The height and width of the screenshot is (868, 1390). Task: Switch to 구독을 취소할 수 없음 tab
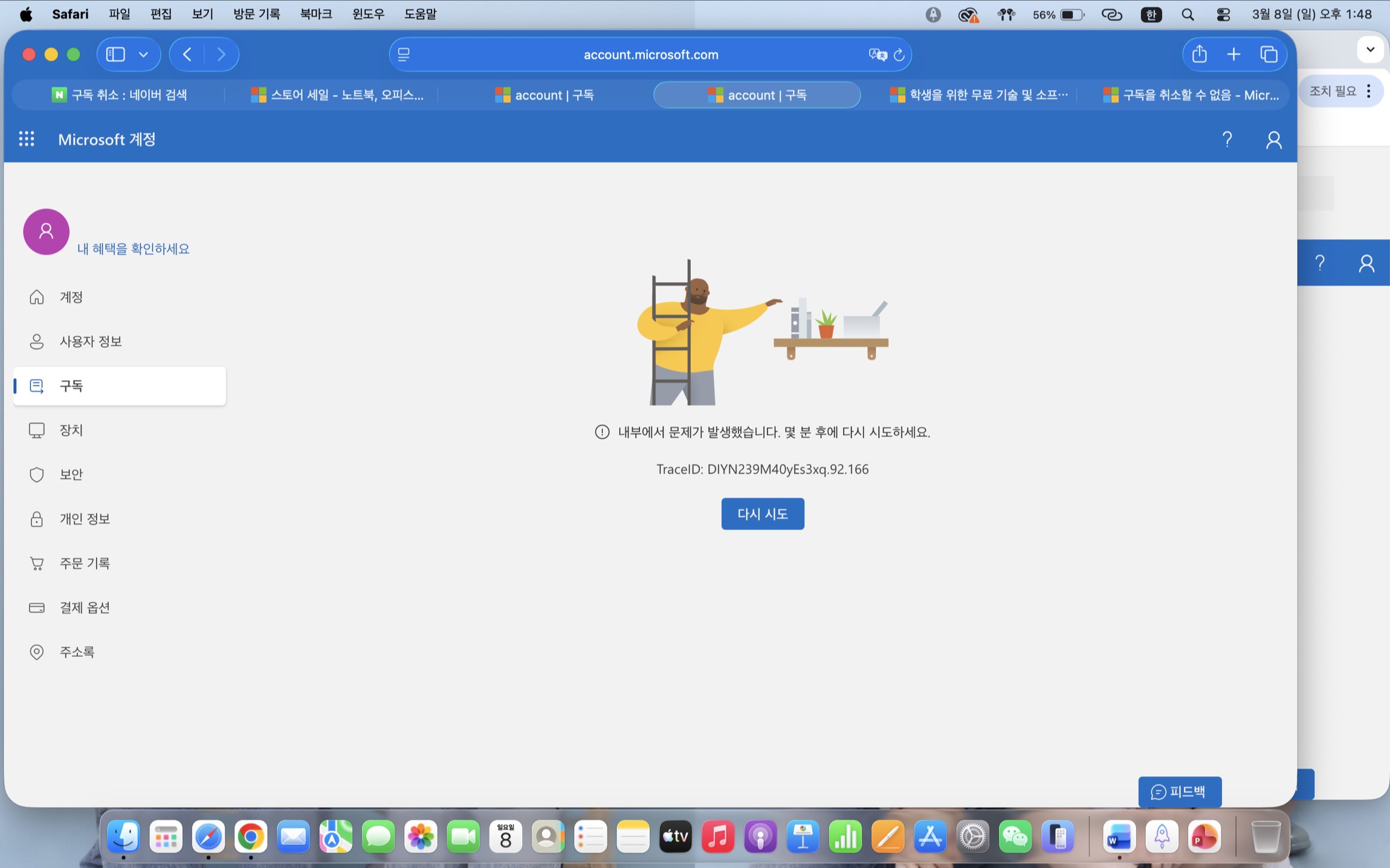tap(1191, 95)
